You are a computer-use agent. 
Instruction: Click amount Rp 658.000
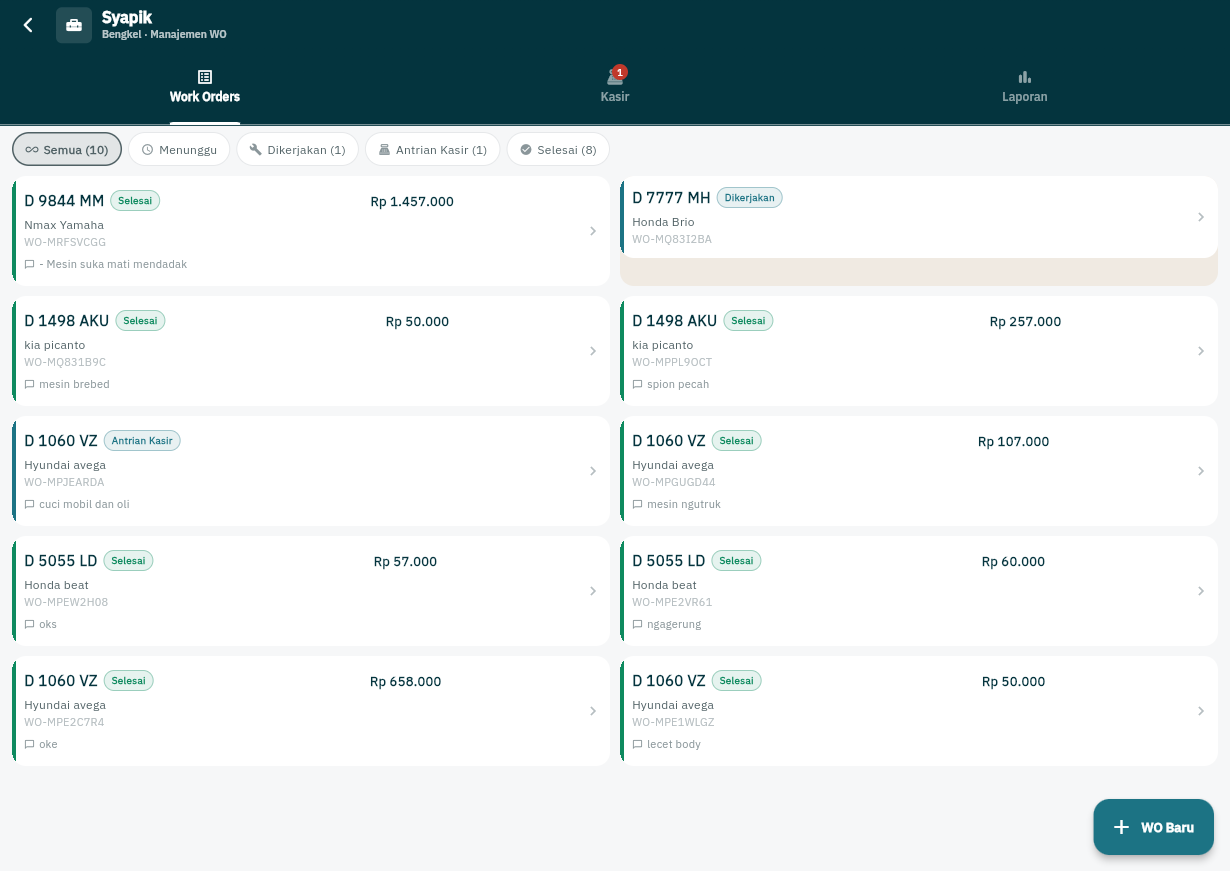405,682
